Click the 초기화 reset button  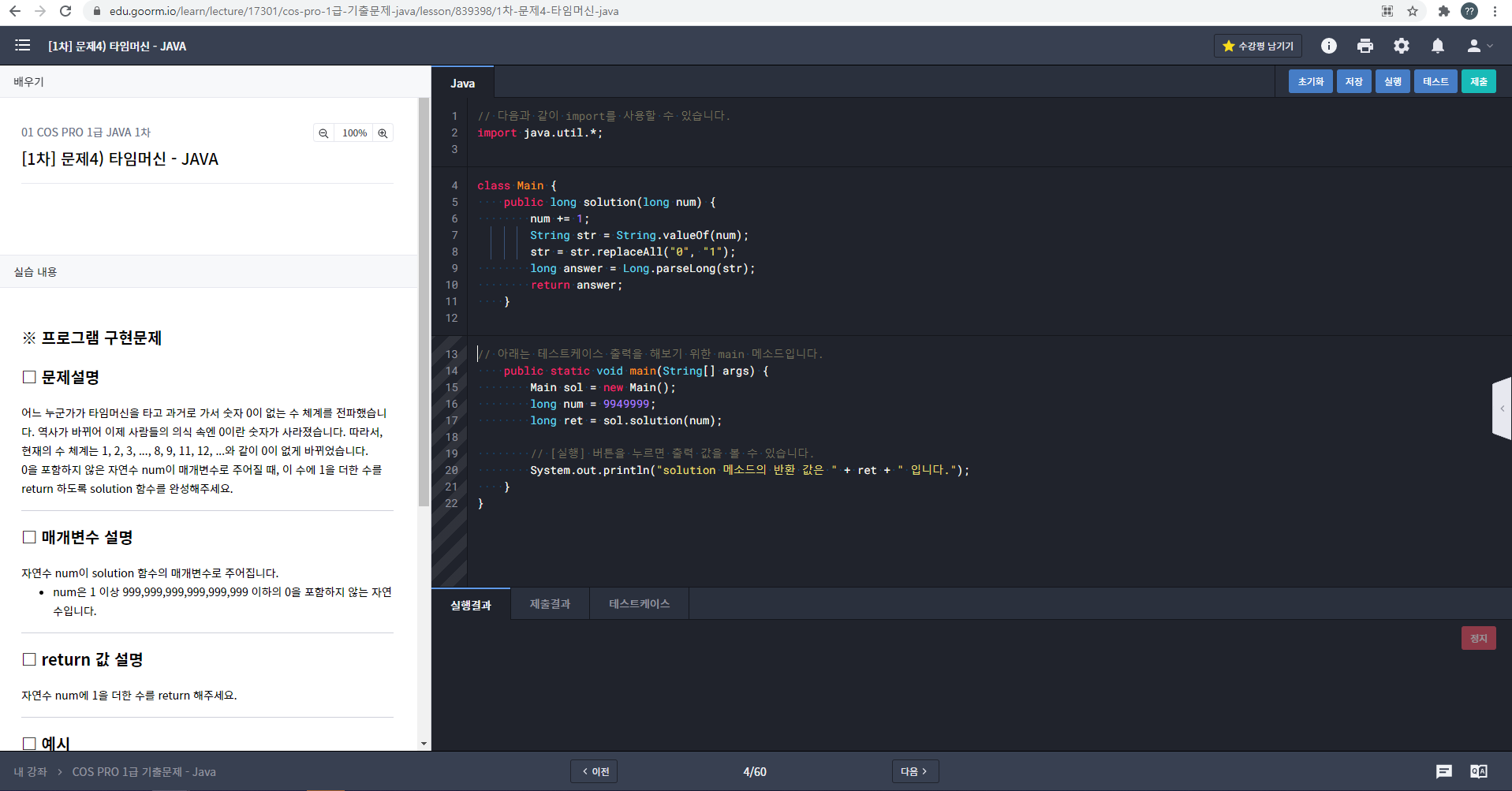click(x=1311, y=81)
